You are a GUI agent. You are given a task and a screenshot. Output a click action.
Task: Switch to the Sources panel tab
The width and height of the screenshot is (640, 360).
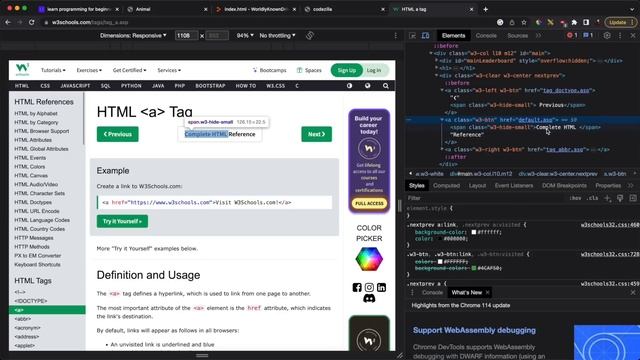point(517,36)
